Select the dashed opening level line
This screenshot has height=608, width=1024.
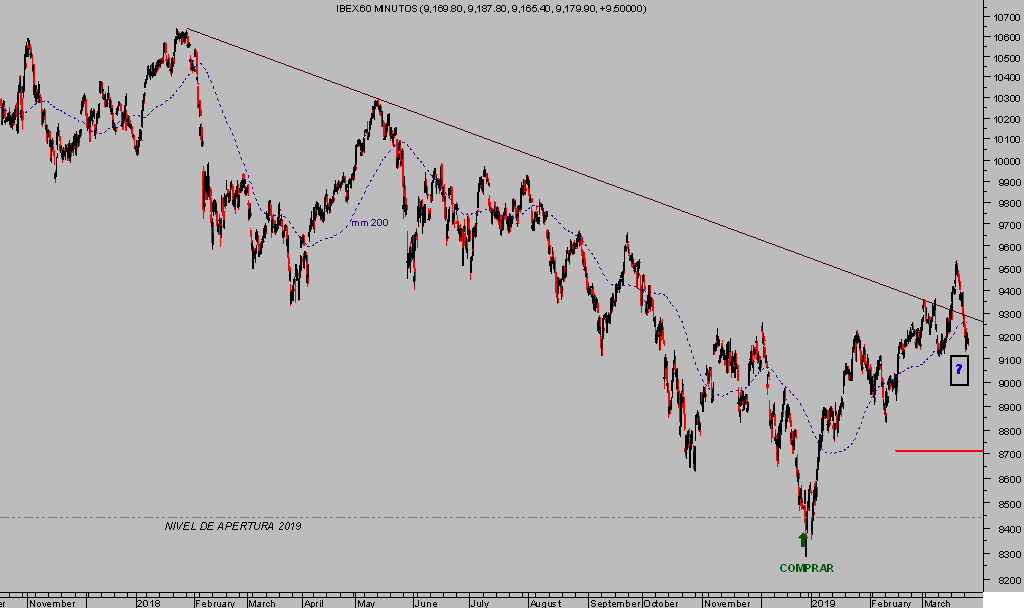(x=491, y=517)
